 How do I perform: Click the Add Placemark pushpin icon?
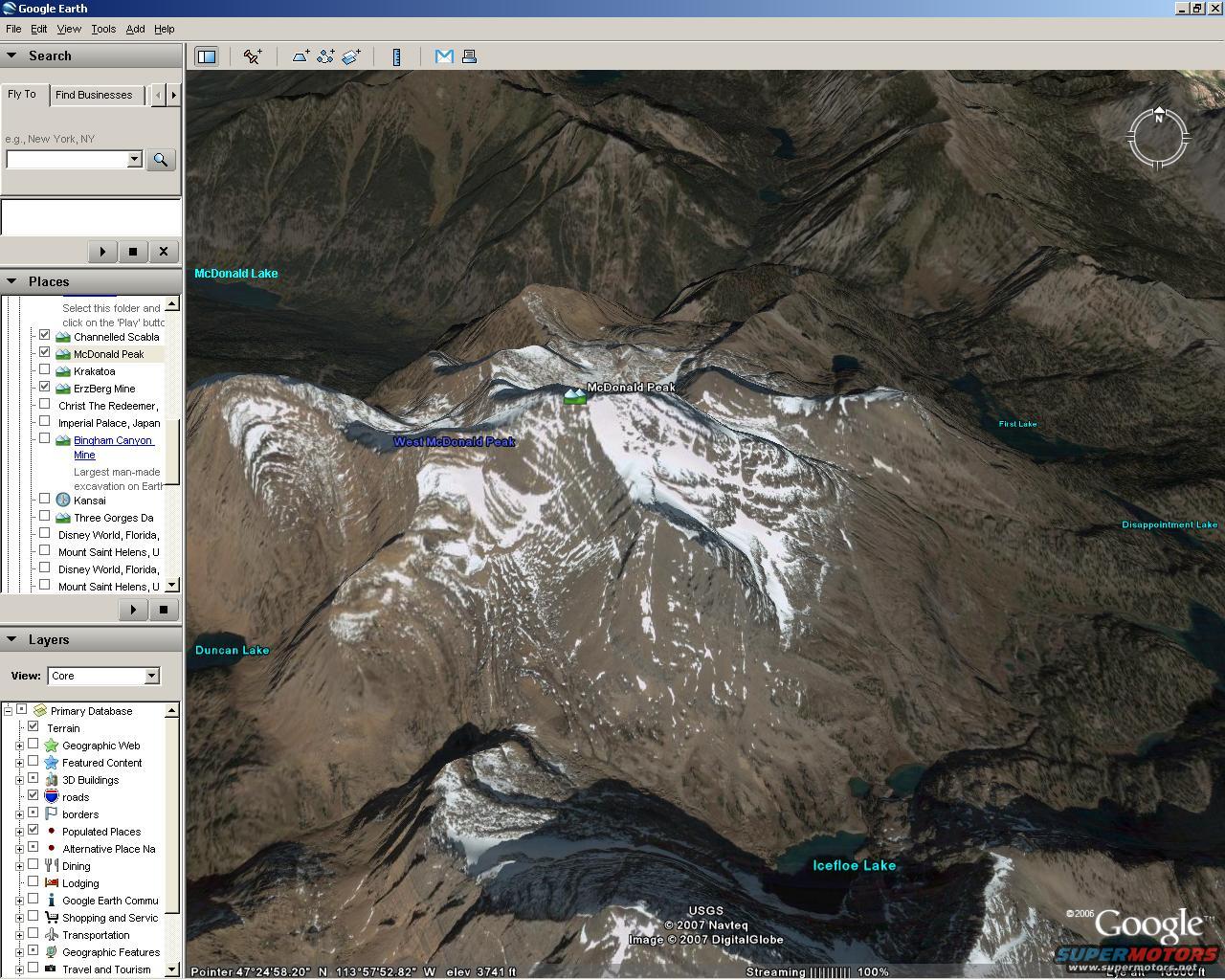coord(253,56)
